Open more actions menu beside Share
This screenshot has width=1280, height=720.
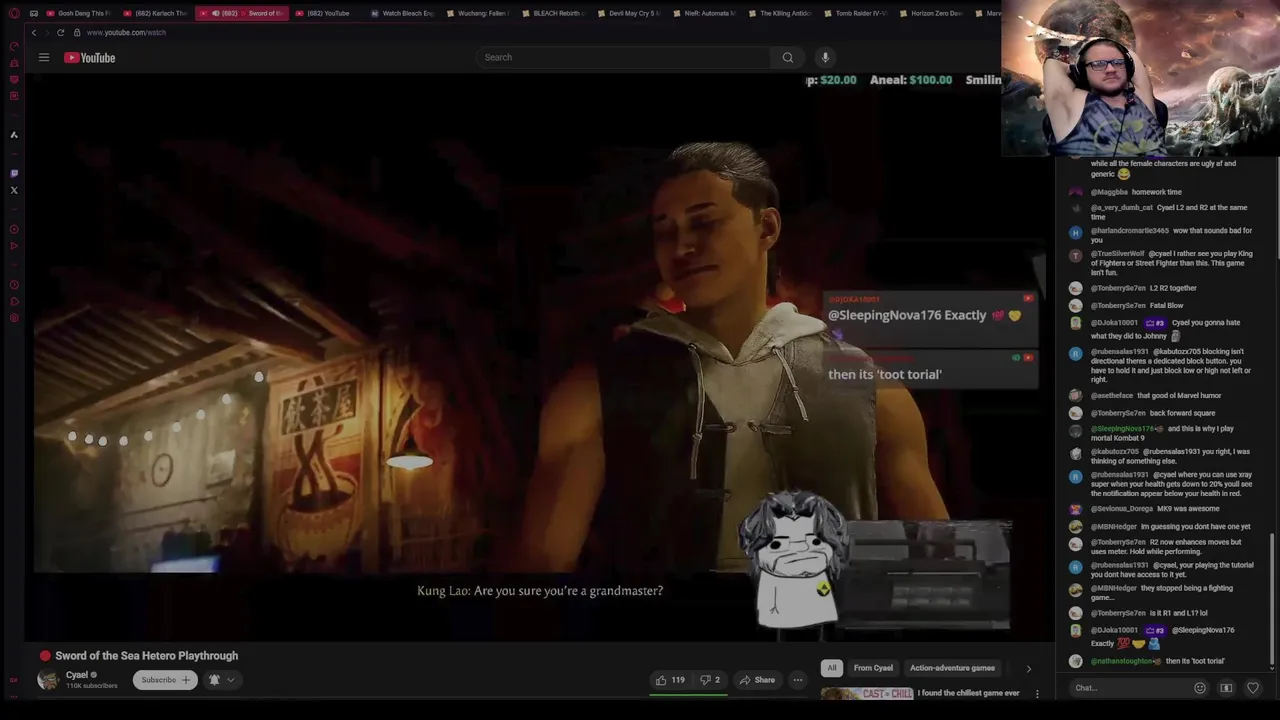798,680
